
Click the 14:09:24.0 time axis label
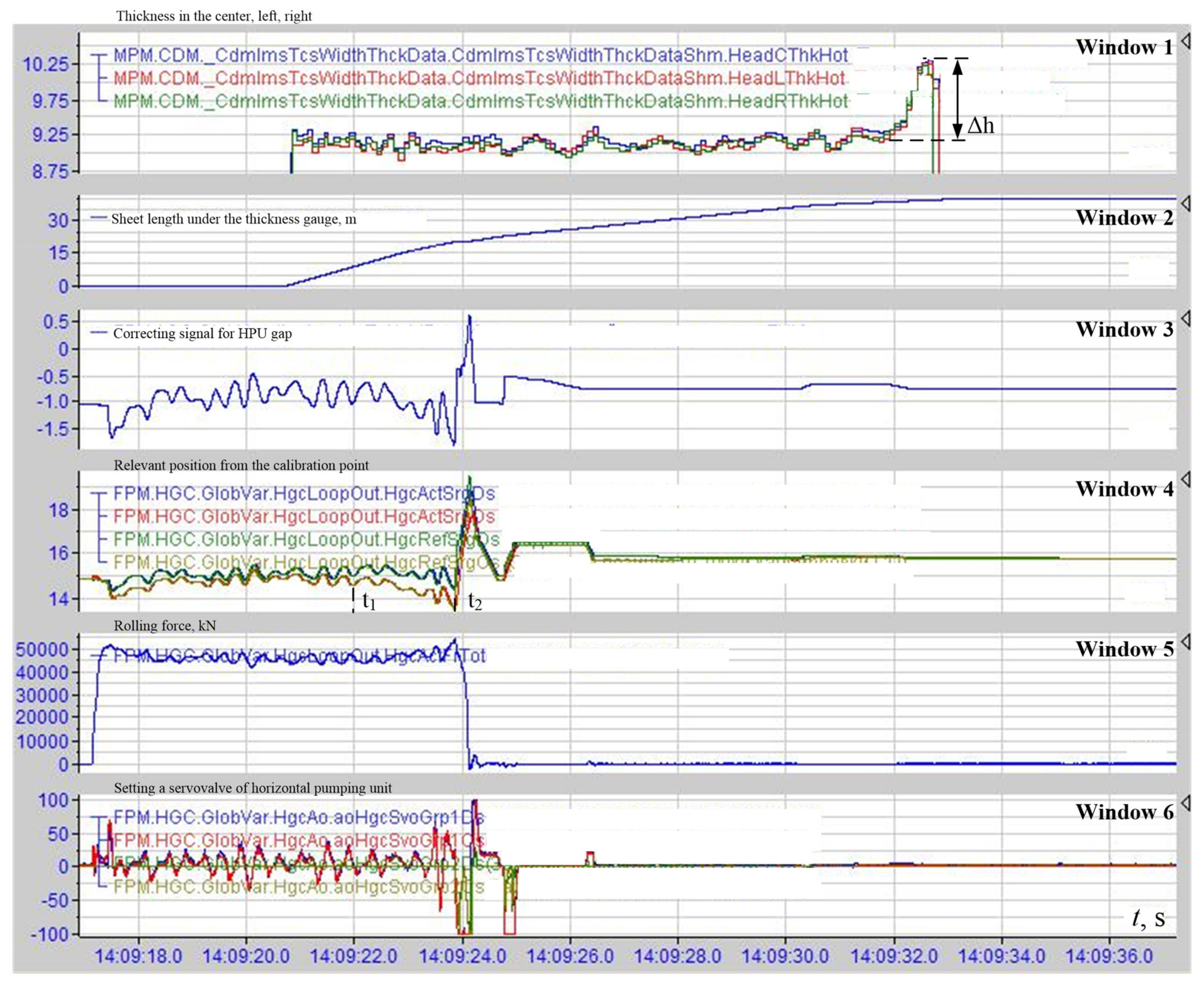tap(462, 956)
